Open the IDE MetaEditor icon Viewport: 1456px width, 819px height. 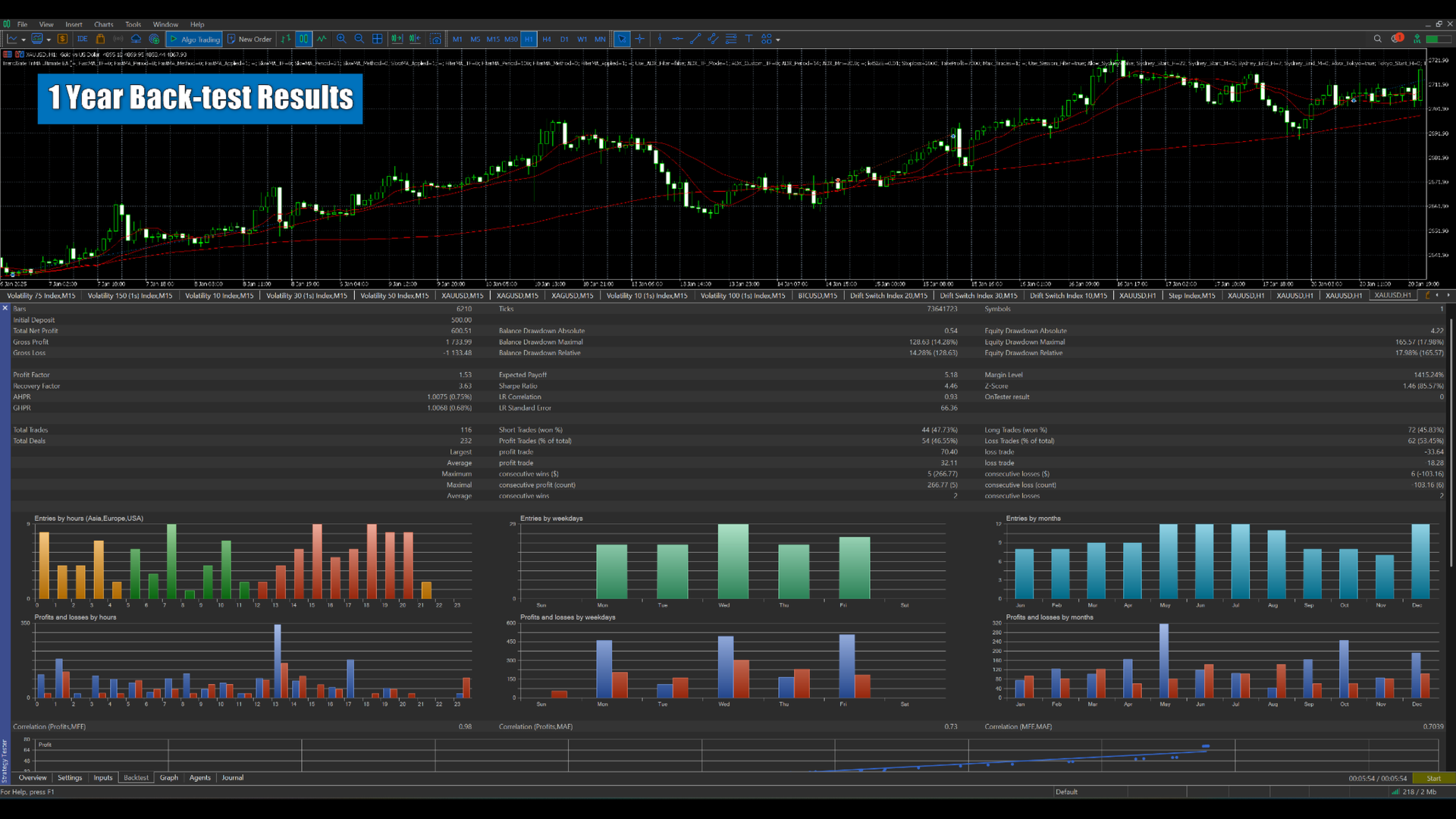point(82,39)
